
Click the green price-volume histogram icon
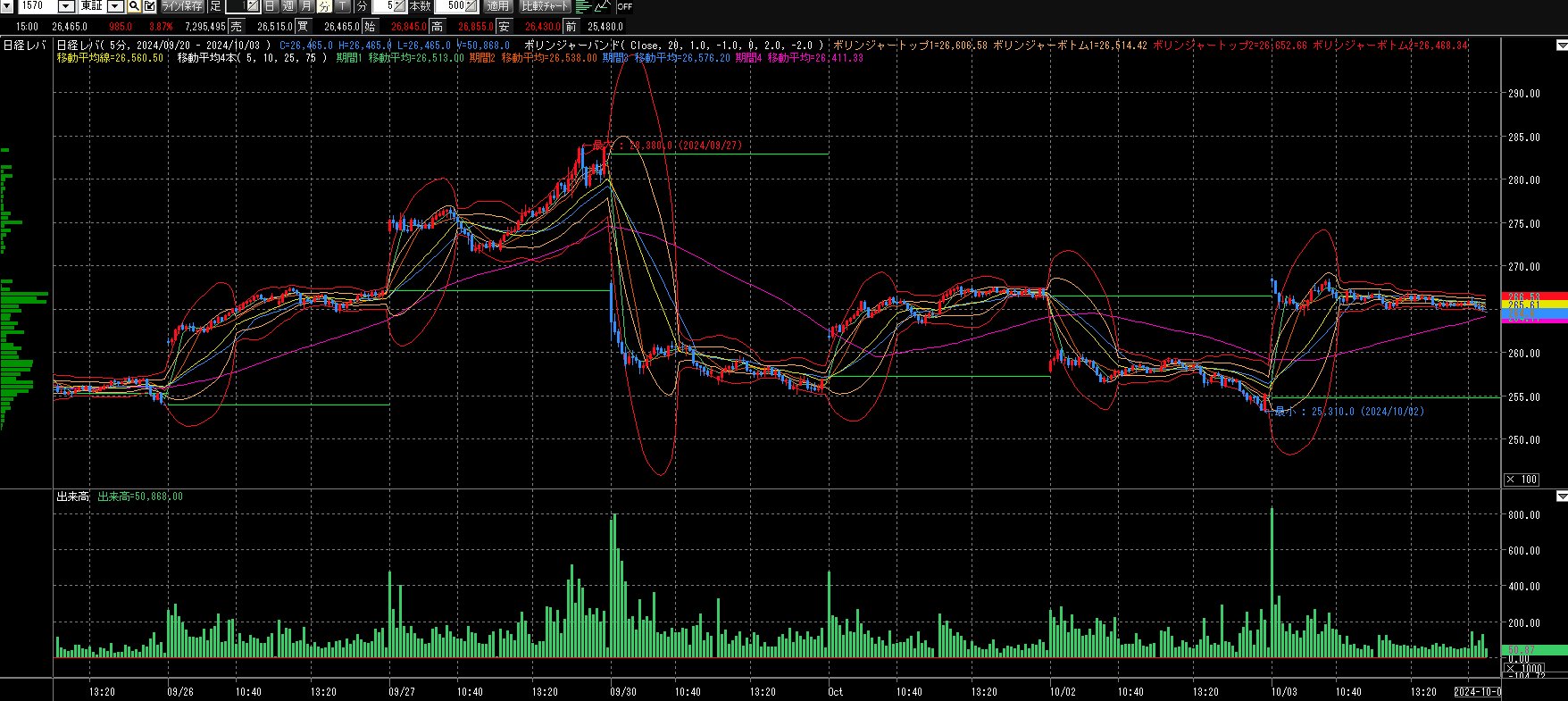583,6
